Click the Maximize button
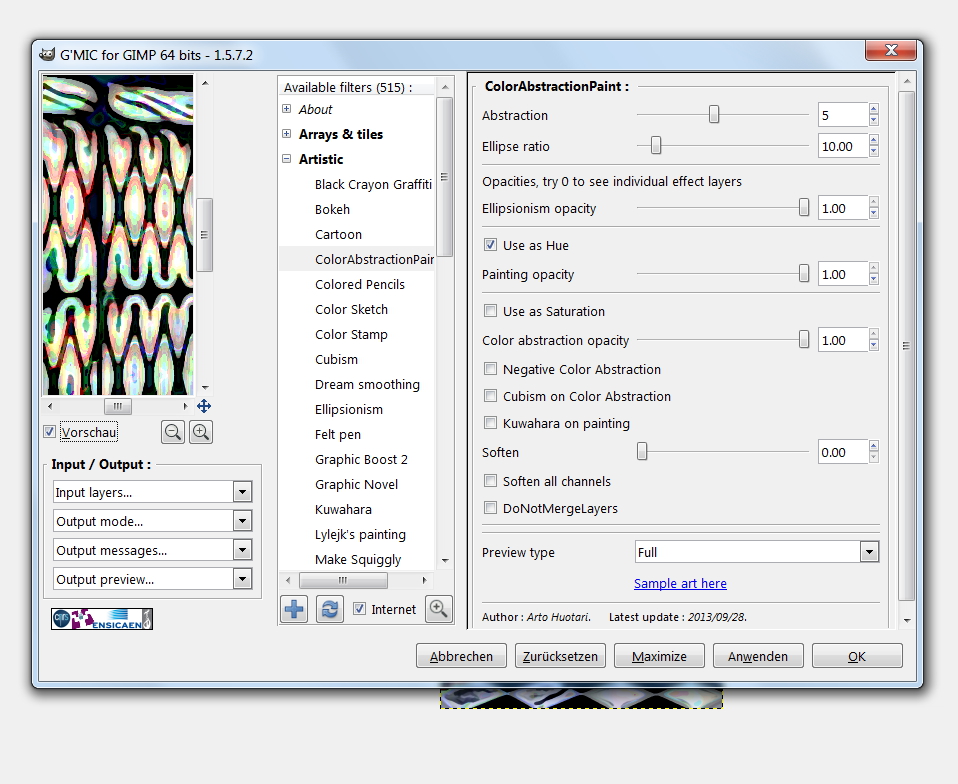 [x=659, y=656]
